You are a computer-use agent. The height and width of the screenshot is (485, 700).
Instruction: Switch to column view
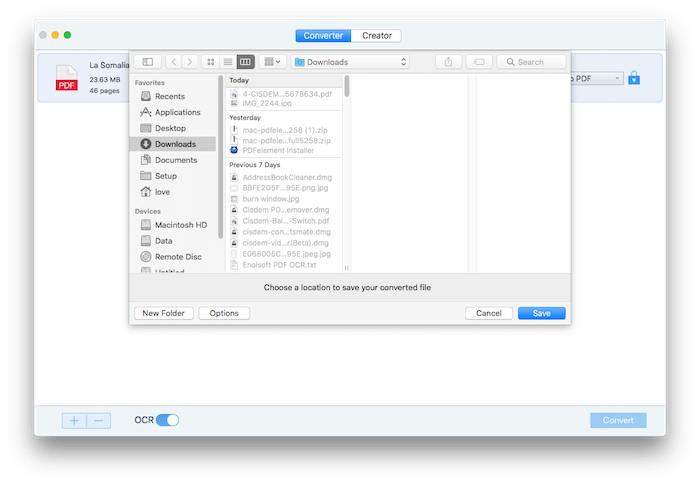[x=245, y=62]
